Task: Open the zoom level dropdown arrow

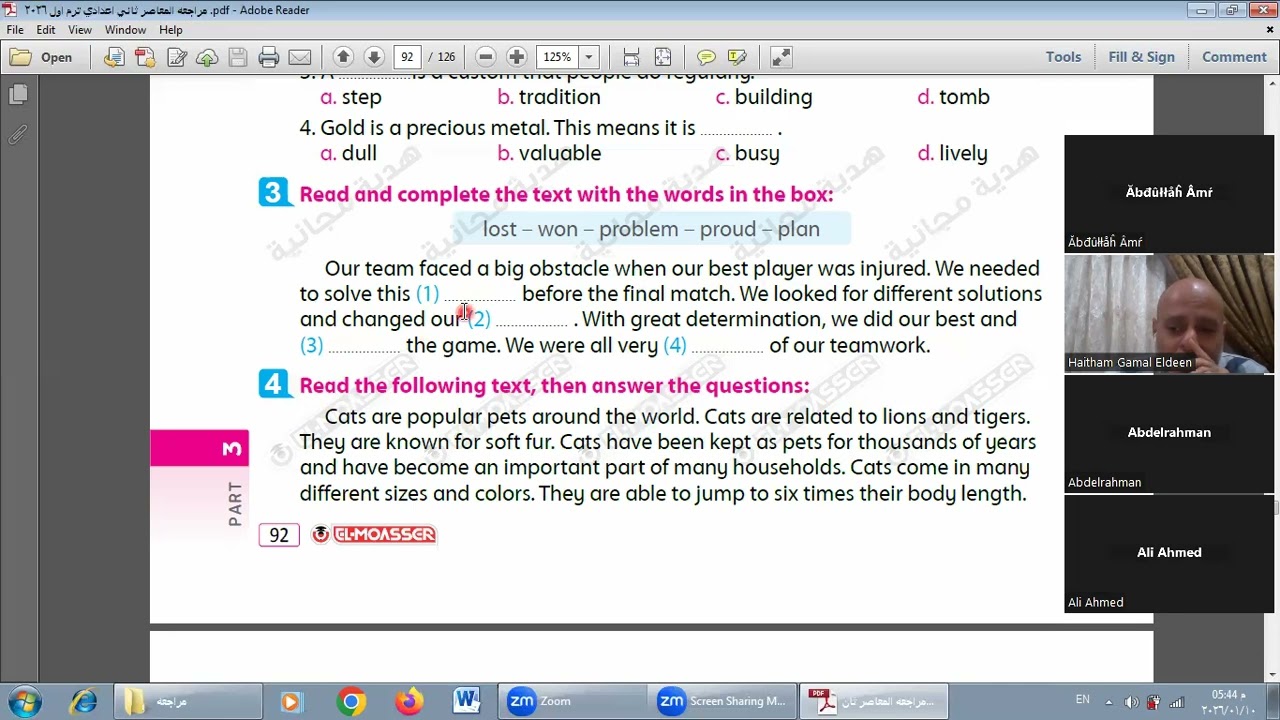Action: 589,57
